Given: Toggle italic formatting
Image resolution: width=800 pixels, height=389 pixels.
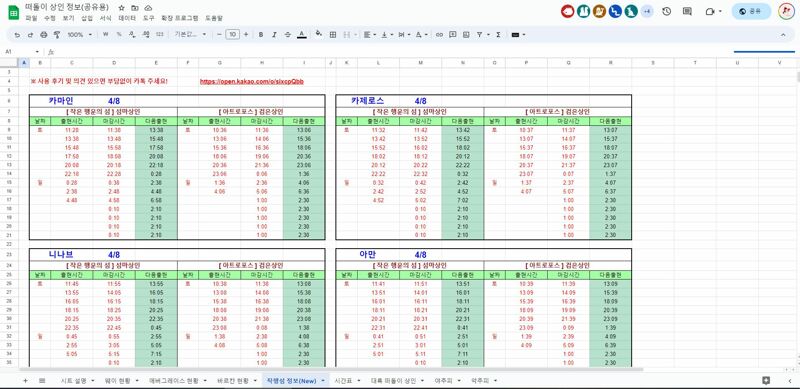Looking at the screenshot, I should click(x=274, y=35).
